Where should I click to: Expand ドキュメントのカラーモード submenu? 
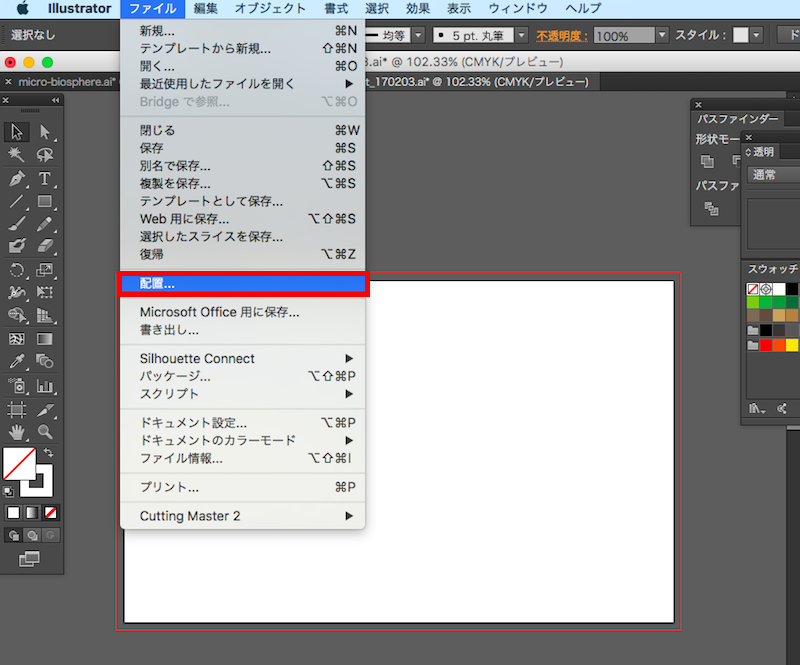coord(243,440)
